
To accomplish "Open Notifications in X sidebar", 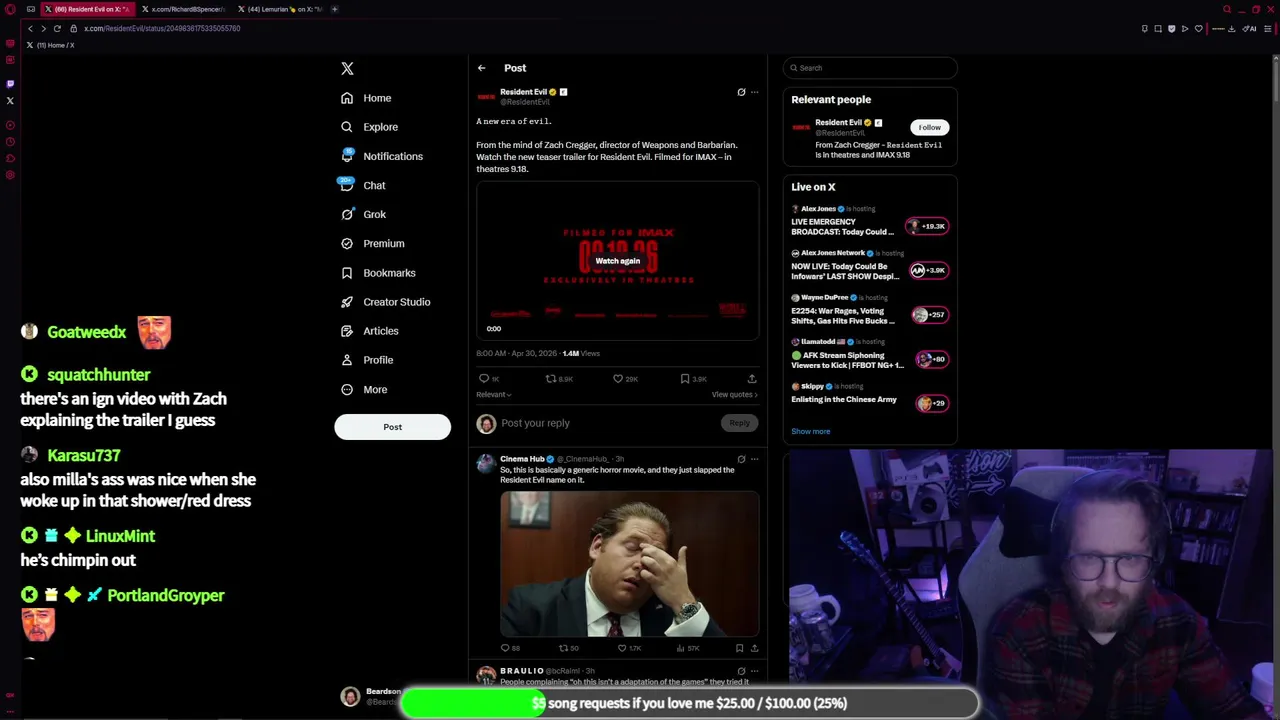I will 382,156.
